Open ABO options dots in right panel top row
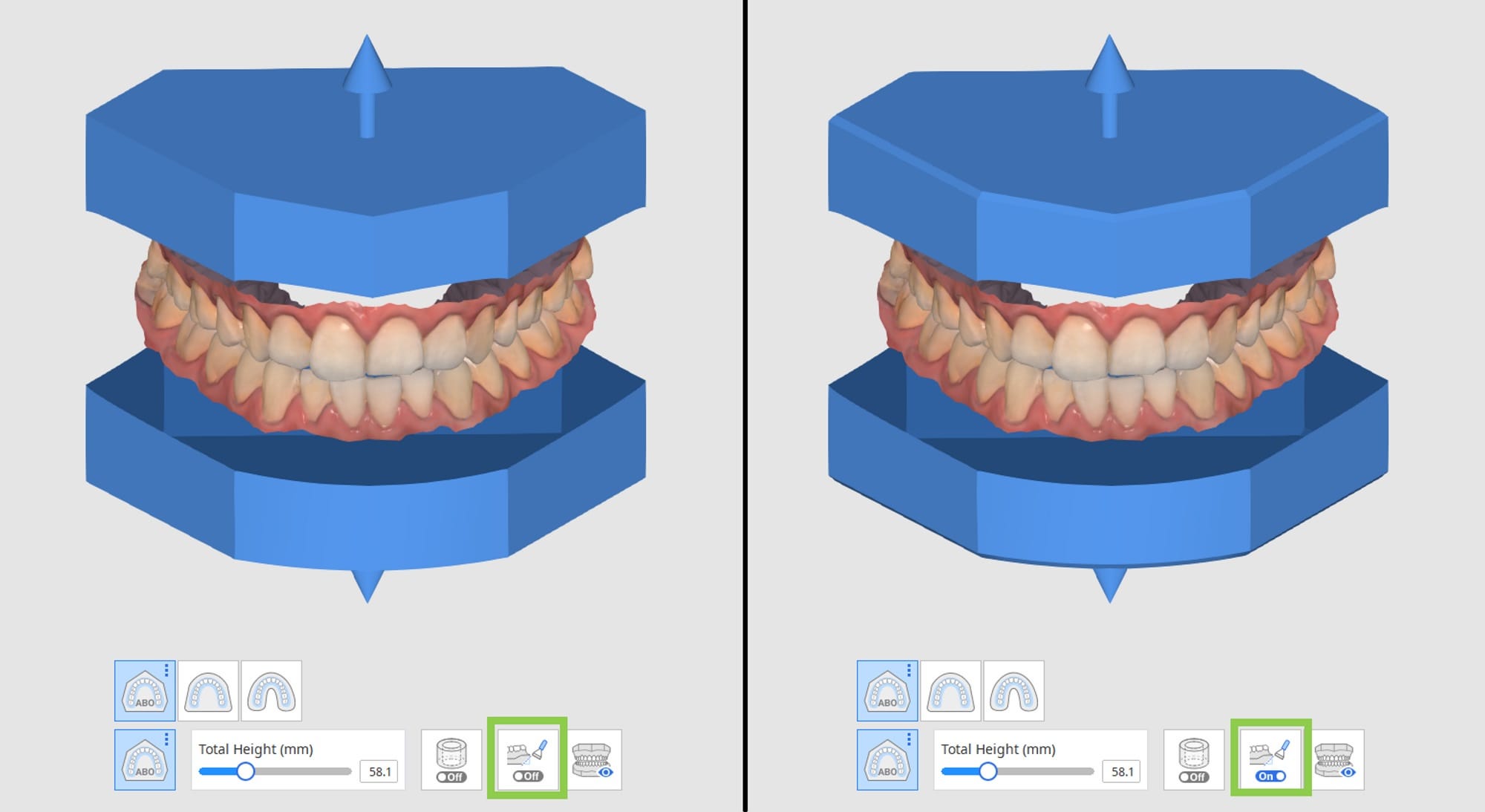Screen dimensions: 1485x812 909,670
